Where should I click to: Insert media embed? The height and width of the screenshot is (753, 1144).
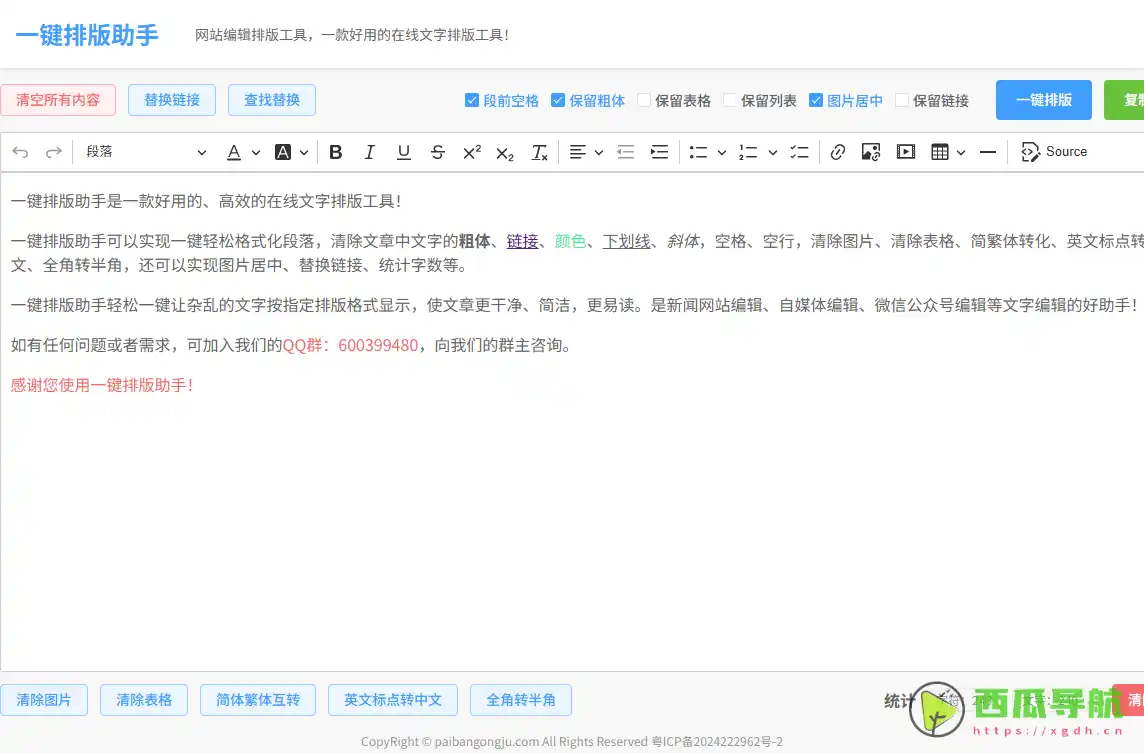coord(905,152)
